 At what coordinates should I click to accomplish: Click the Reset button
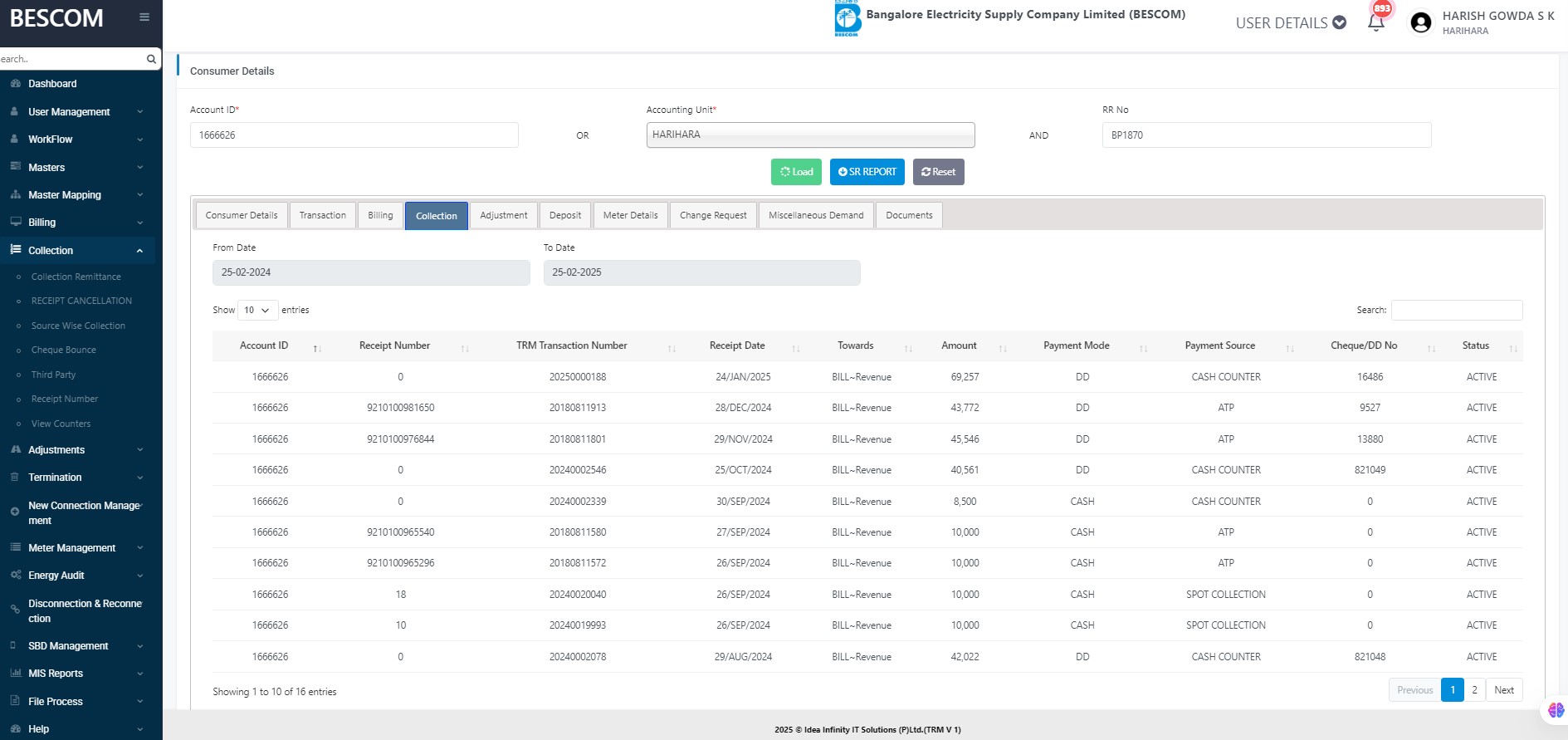(x=938, y=172)
